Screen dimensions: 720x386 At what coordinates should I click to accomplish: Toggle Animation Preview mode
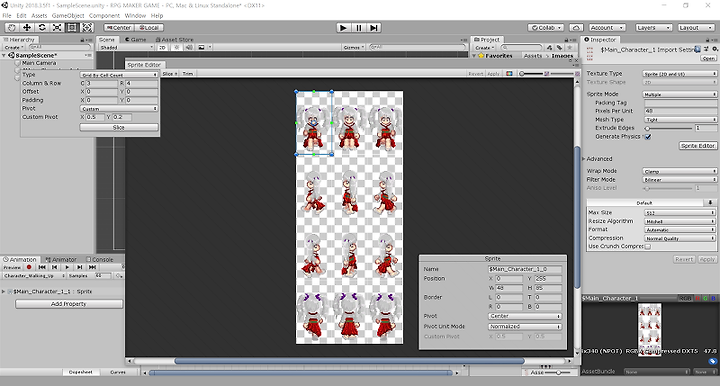click(x=12, y=267)
